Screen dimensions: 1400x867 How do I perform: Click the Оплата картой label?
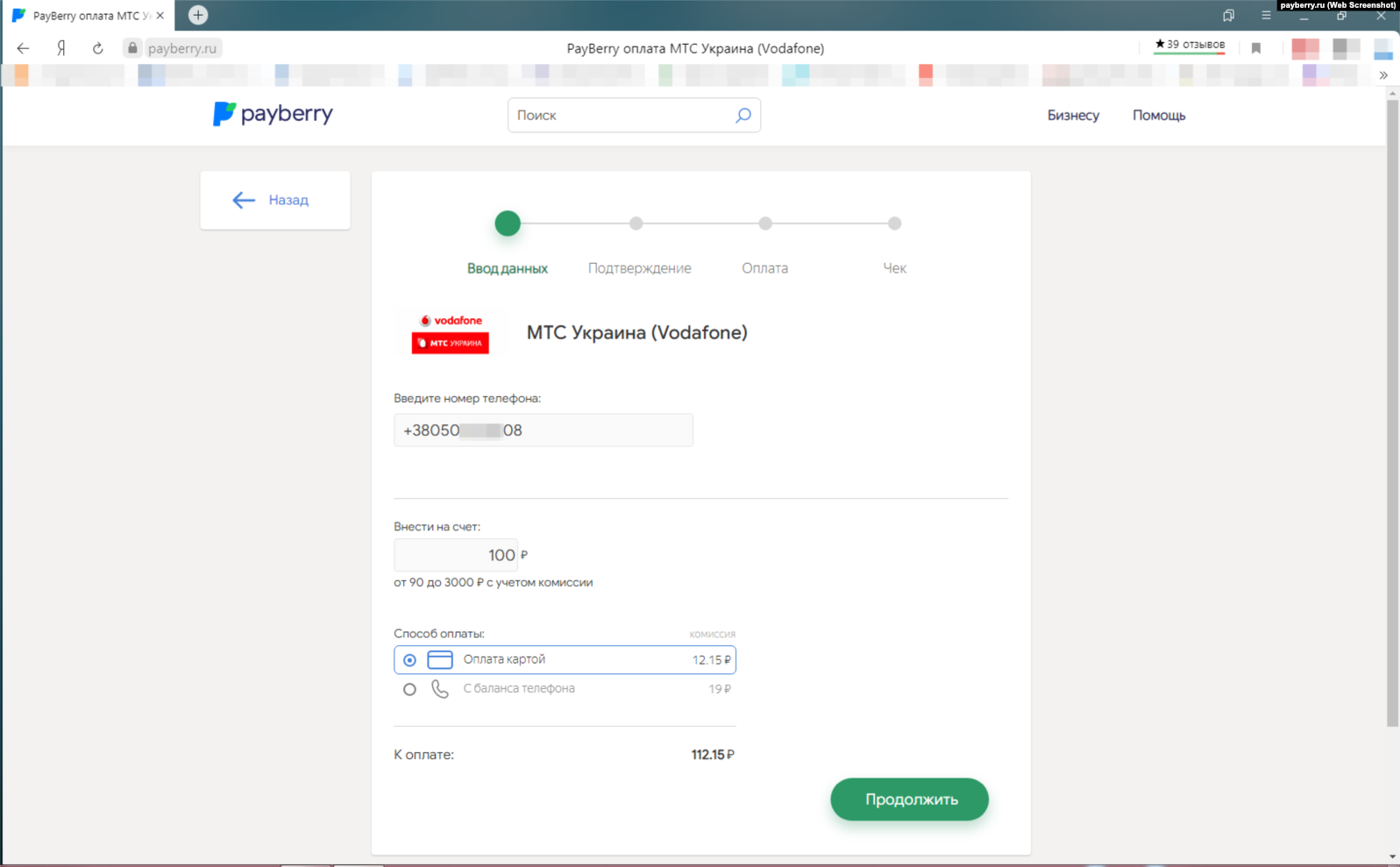[x=504, y=659]
